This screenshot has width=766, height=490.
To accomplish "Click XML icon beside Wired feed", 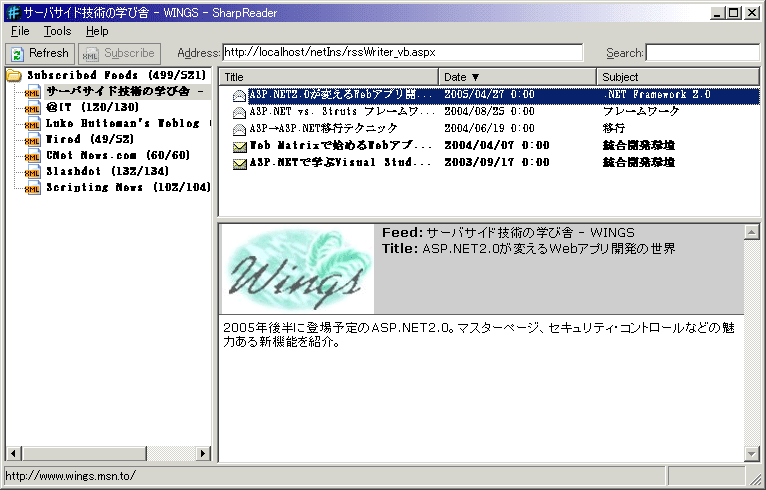I will point(32,140).
